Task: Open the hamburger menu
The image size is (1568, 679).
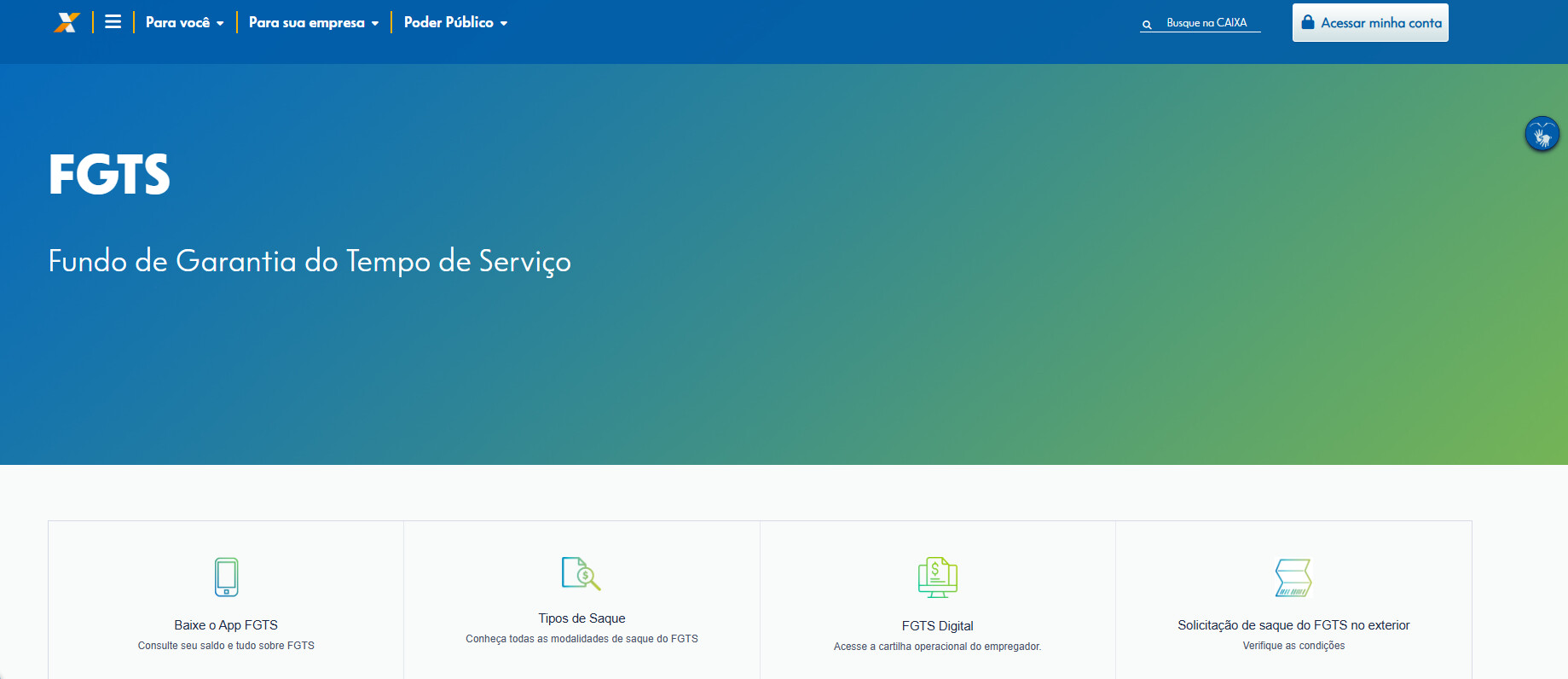Action: click(113, 22)
